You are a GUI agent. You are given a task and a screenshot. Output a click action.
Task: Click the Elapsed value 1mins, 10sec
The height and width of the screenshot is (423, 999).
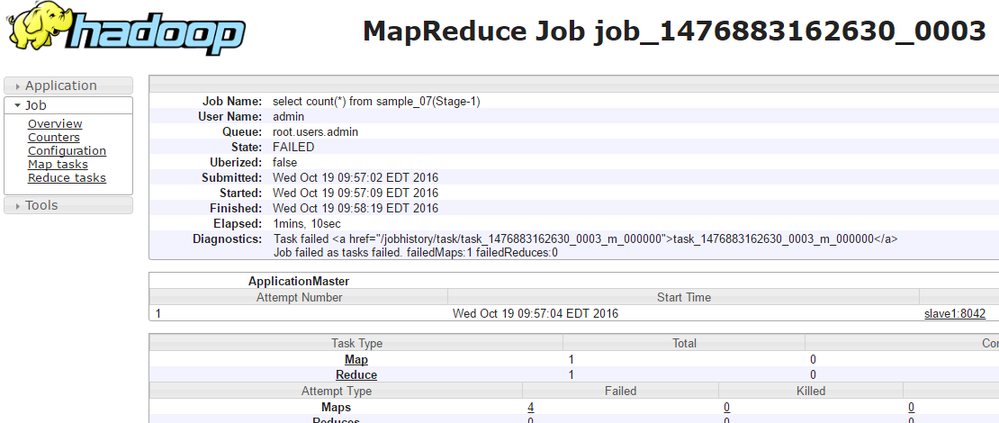(306, 224)
